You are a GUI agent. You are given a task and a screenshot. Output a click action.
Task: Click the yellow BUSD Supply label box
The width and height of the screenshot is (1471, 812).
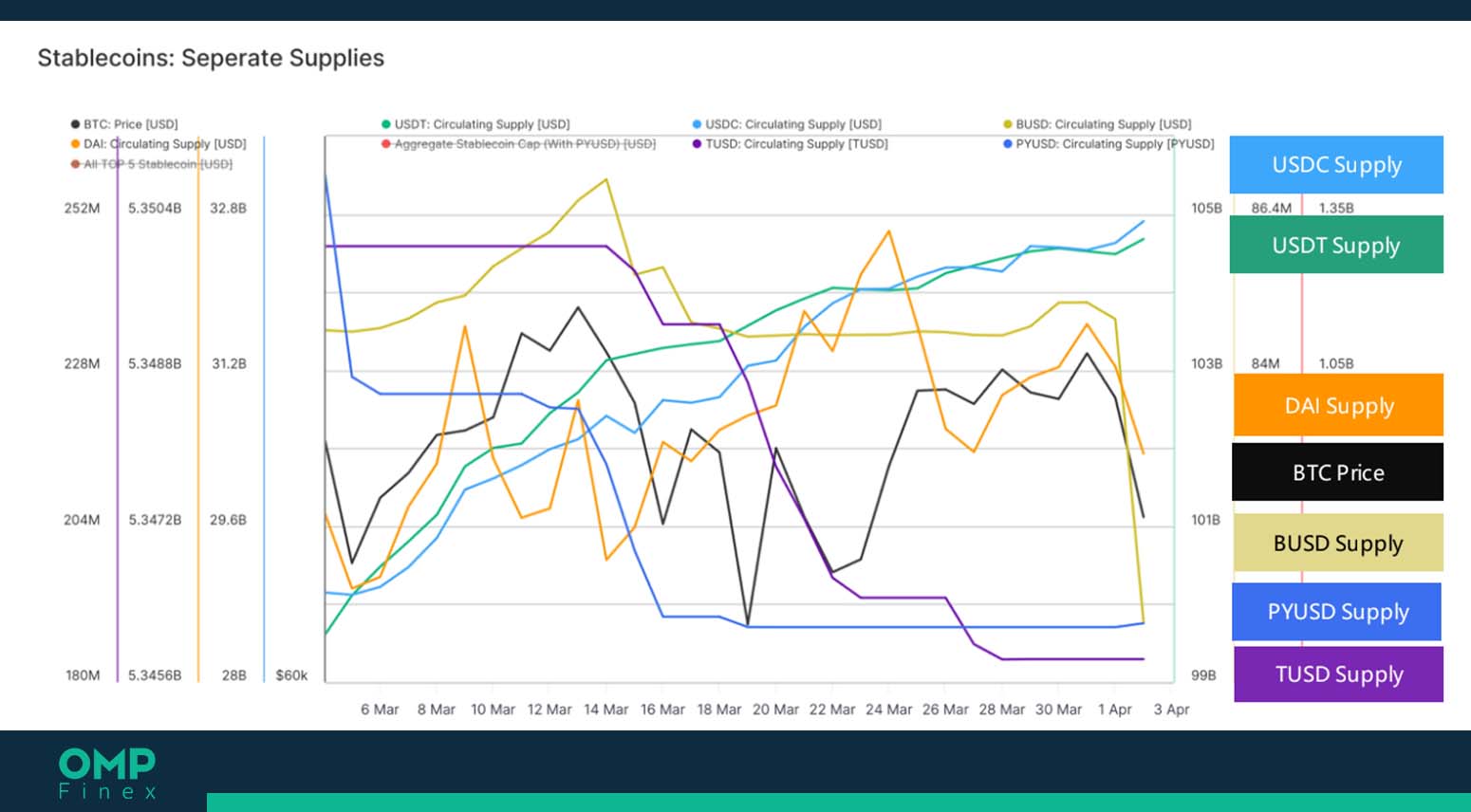1338,543
